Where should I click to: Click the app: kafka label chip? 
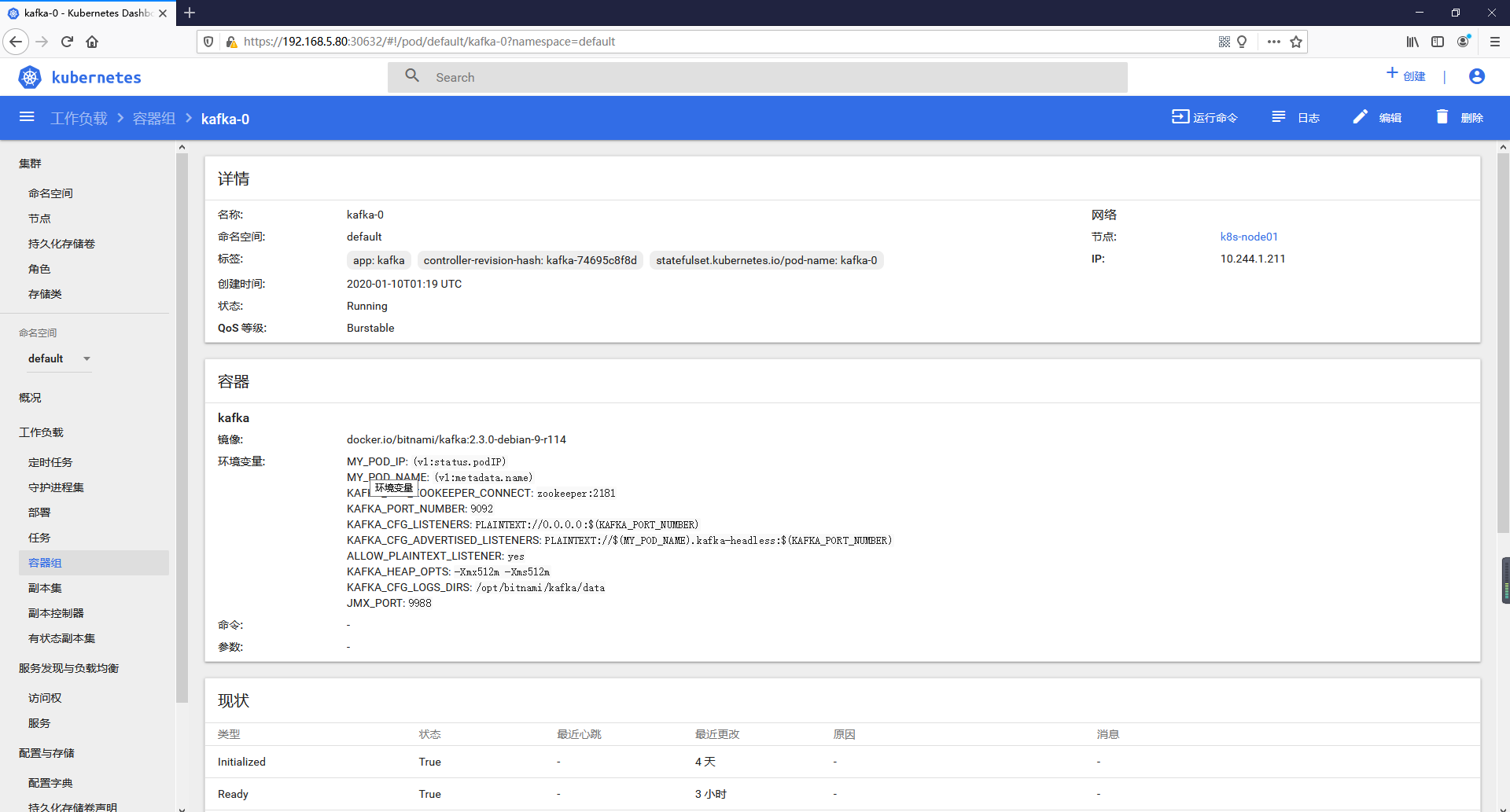[378, 260]
